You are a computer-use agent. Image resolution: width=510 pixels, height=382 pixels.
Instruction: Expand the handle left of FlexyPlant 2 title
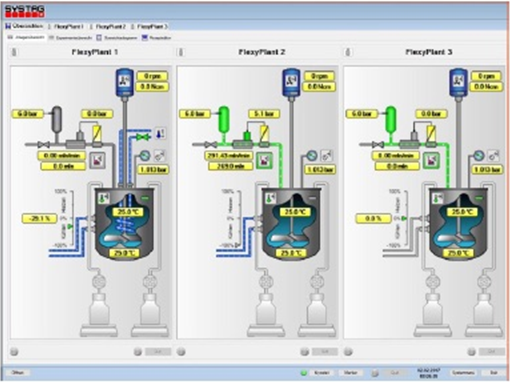(x=181, y=52)
